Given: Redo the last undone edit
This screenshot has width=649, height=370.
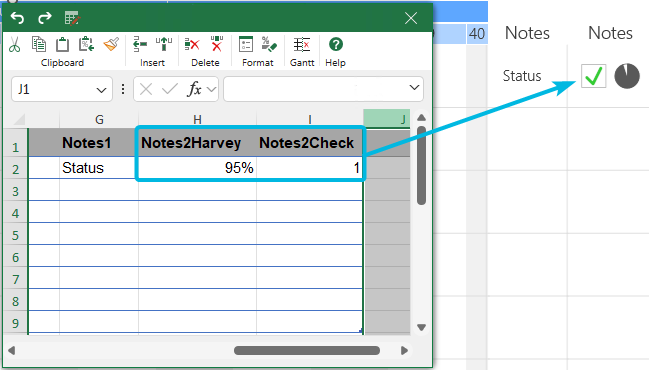Looking at the screenshot, I should [x=44, y=18].
